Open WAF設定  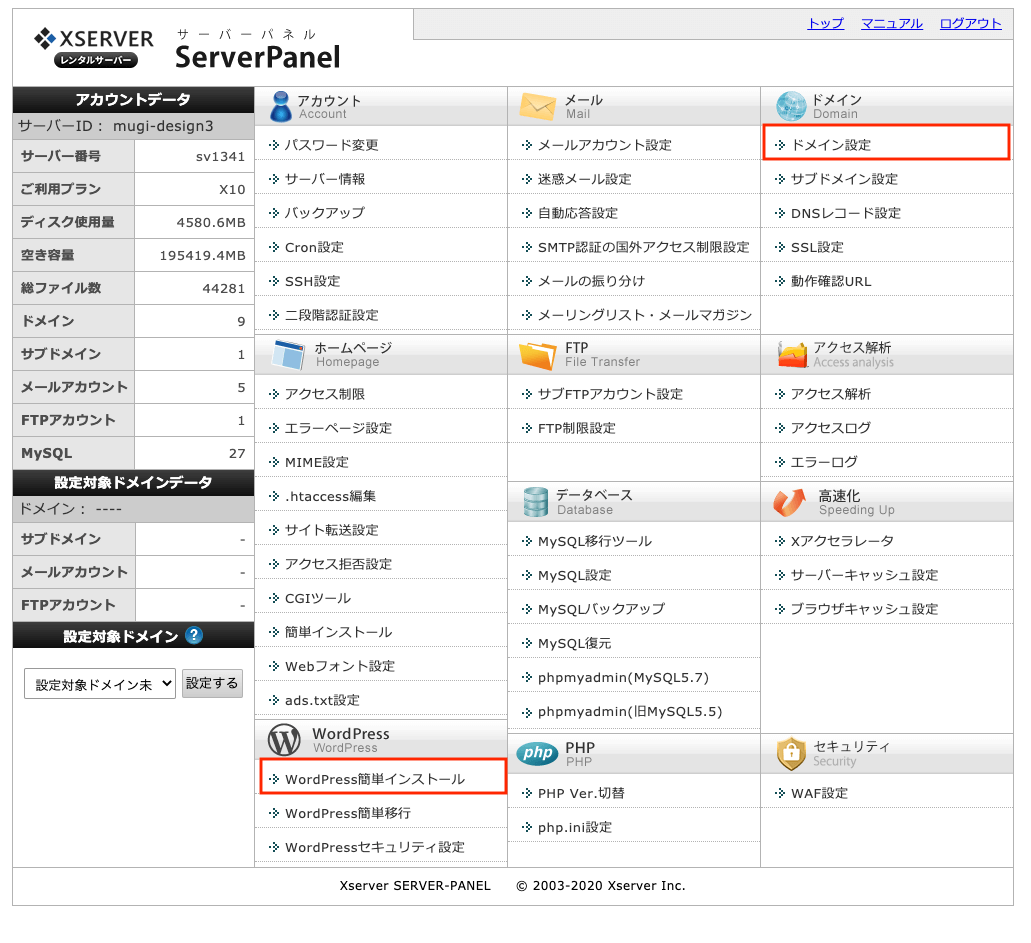coord(819,793)
